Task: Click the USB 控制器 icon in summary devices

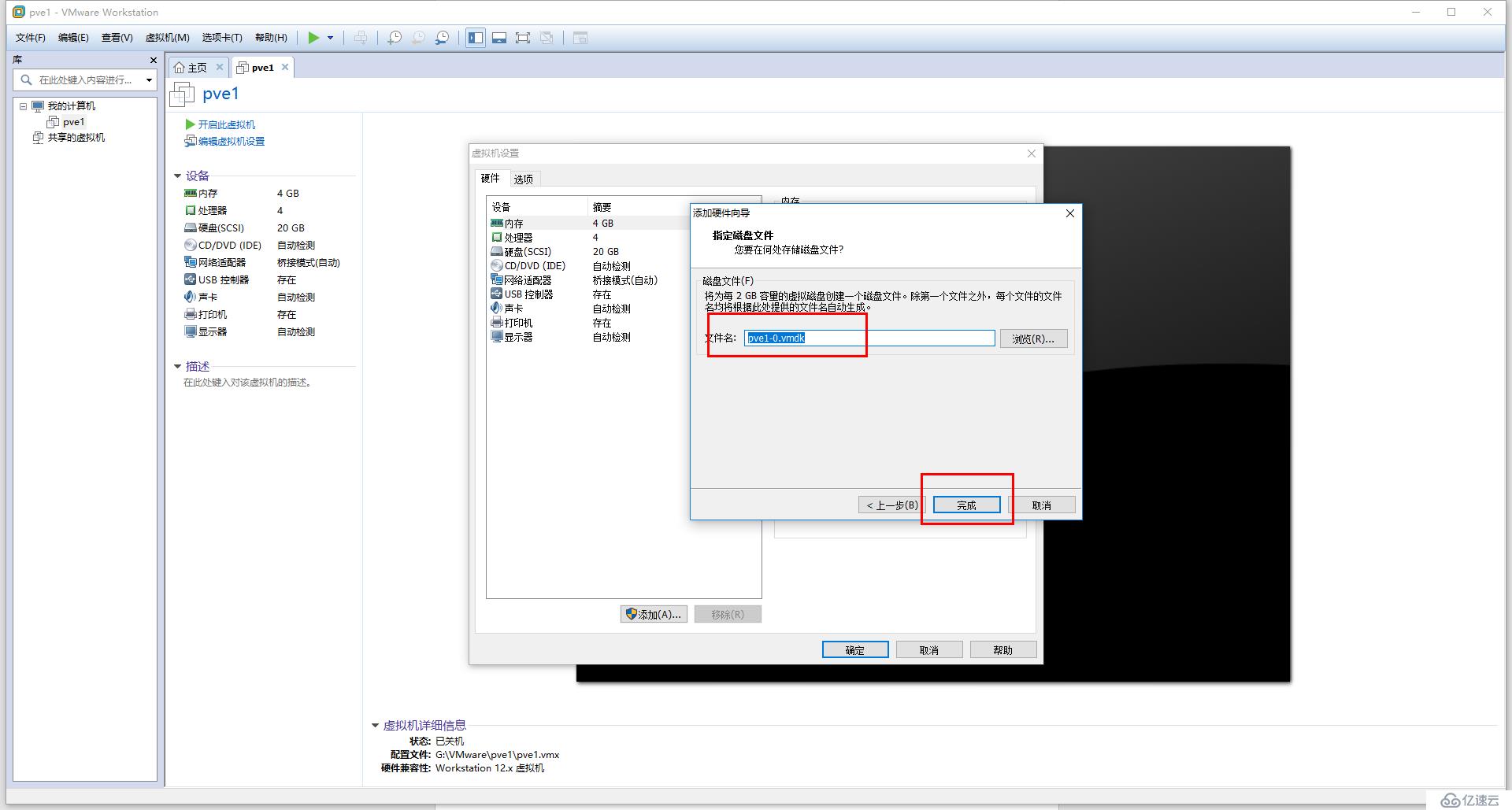Action: (190, 279)
